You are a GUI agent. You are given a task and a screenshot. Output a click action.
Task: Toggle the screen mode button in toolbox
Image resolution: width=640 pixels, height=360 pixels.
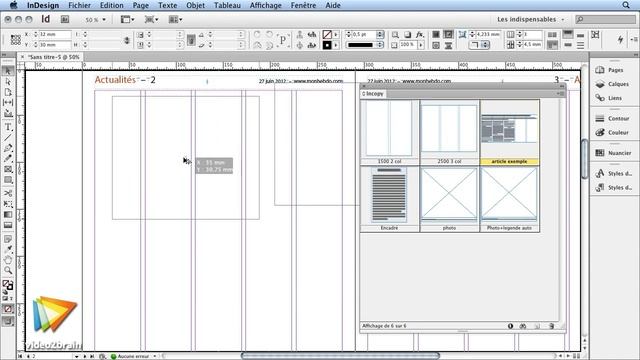point(8,321)
